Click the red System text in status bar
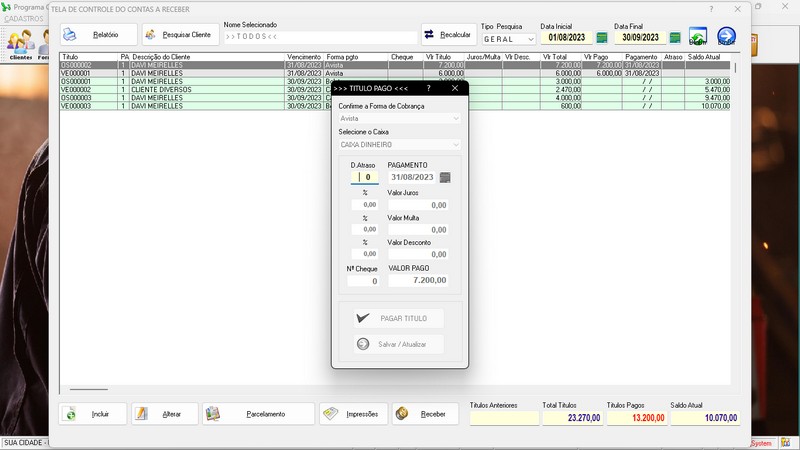 (762, 443)
